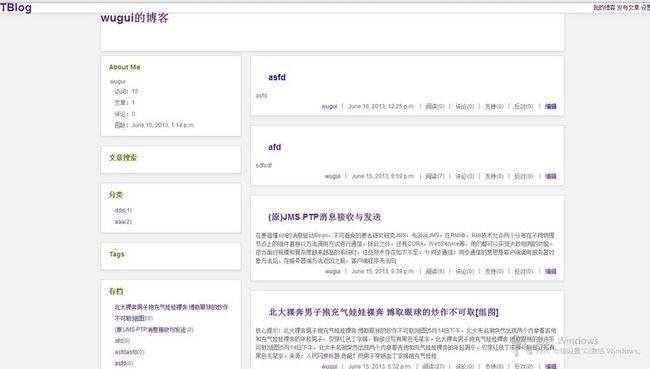The height and width of the screenshot is (369, 650).
Task: Click 支持(0) on the JMS PTP post
Action: (494, 271)
